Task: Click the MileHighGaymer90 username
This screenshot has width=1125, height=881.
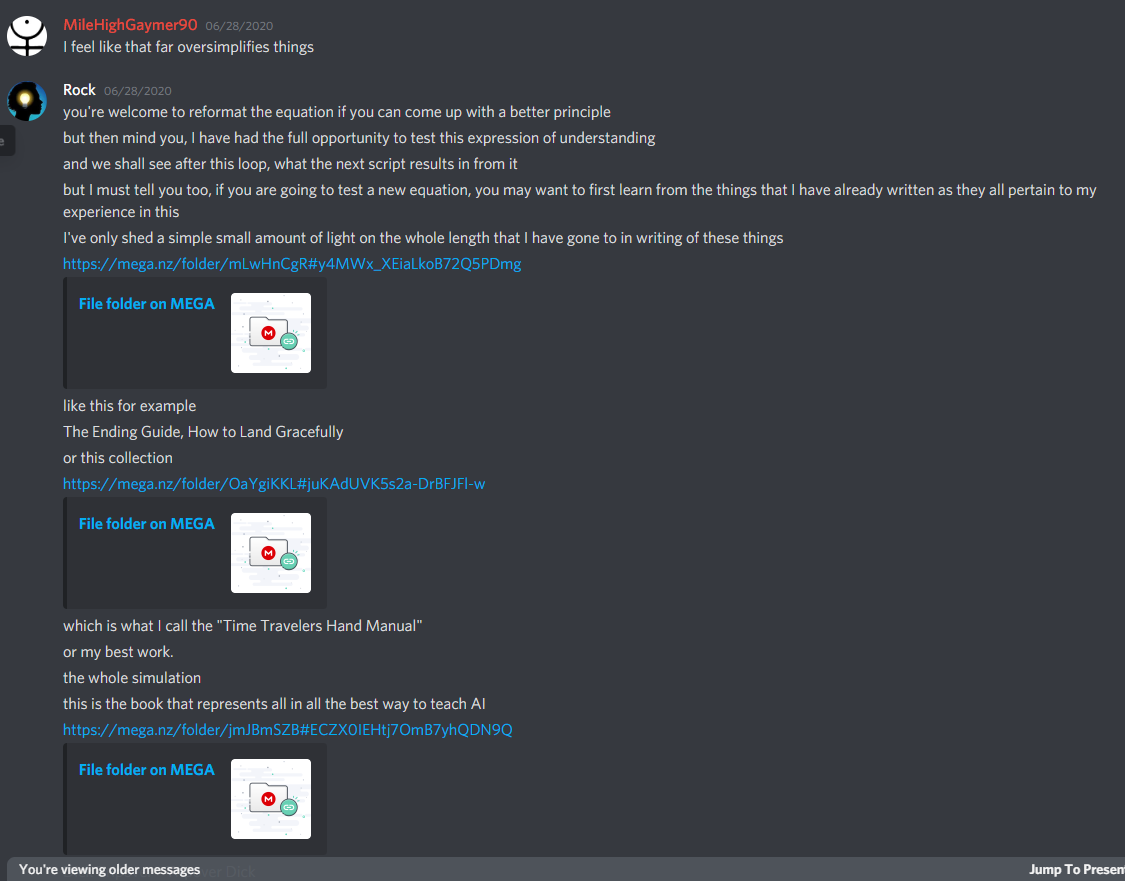Action: [x=130, y=24]
